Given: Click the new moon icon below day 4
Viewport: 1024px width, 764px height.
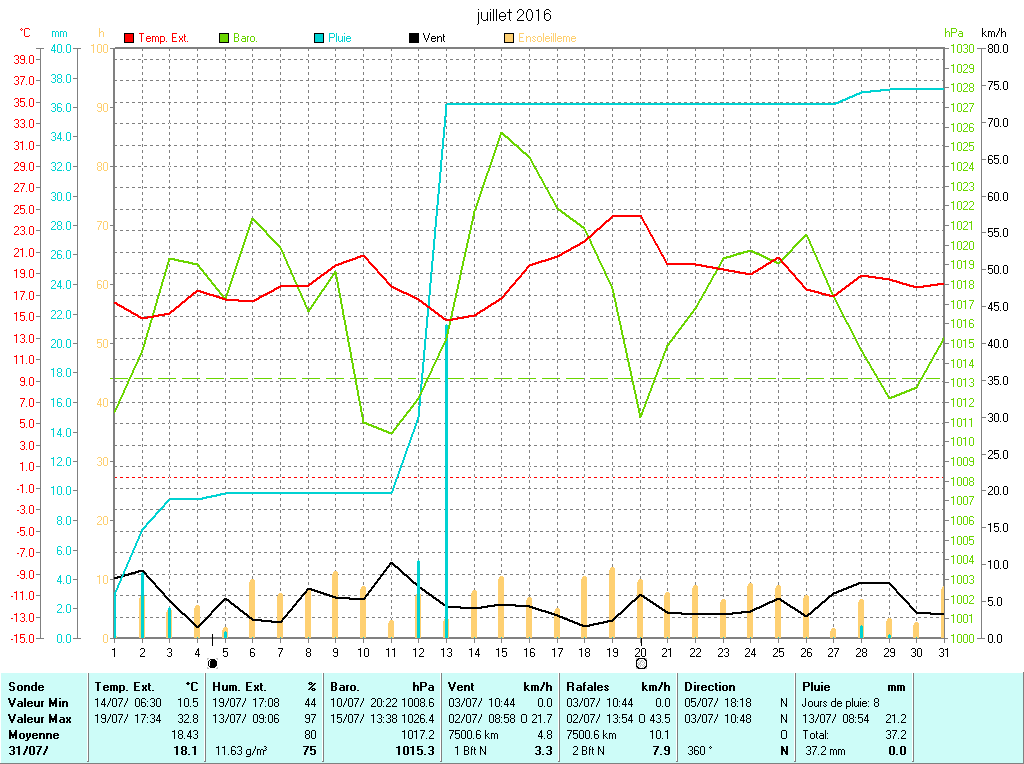Looking at the screenshot, I should click(x=212, y=663).
